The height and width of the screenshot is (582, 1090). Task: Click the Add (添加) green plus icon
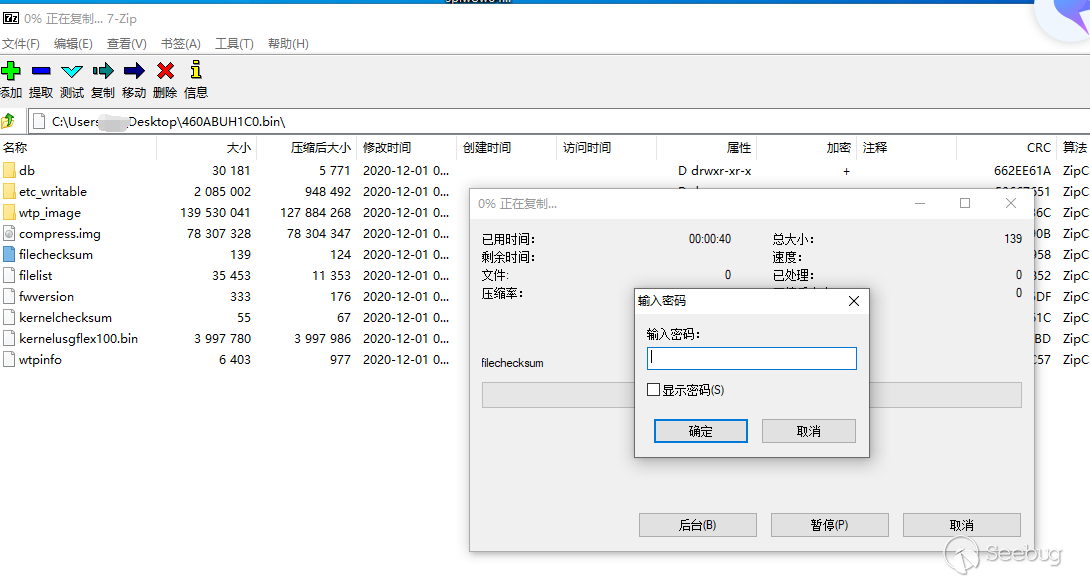click(x=11, y=71)
